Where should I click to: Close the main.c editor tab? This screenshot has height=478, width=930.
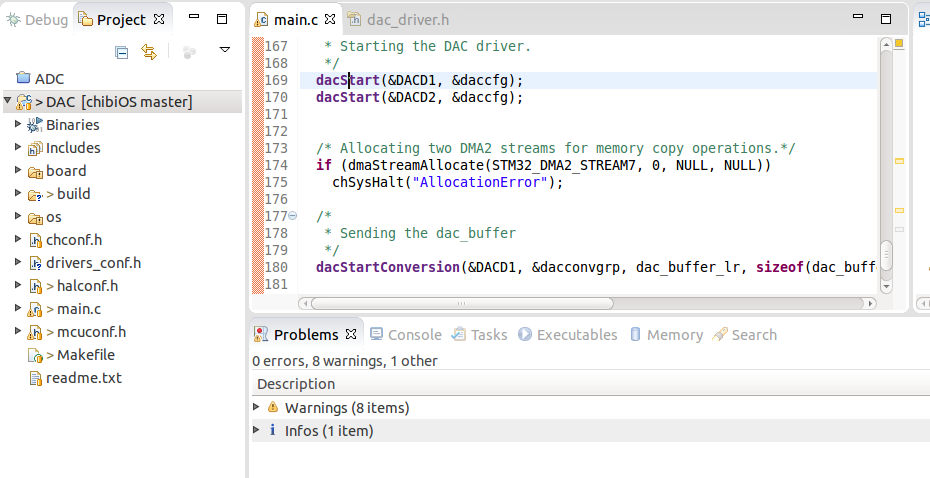tap(330, 19)
